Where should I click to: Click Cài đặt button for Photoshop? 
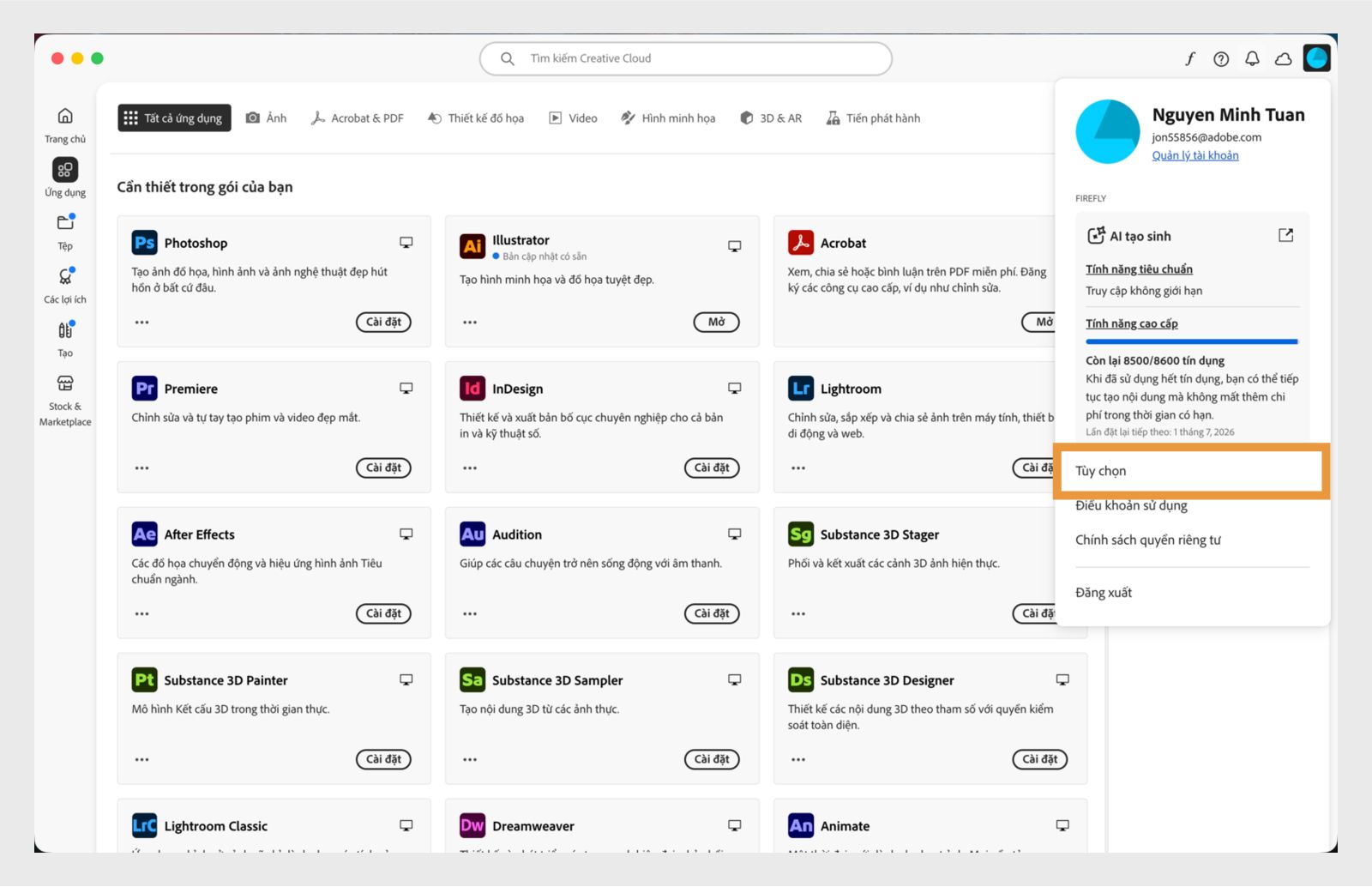pos(383,323)
